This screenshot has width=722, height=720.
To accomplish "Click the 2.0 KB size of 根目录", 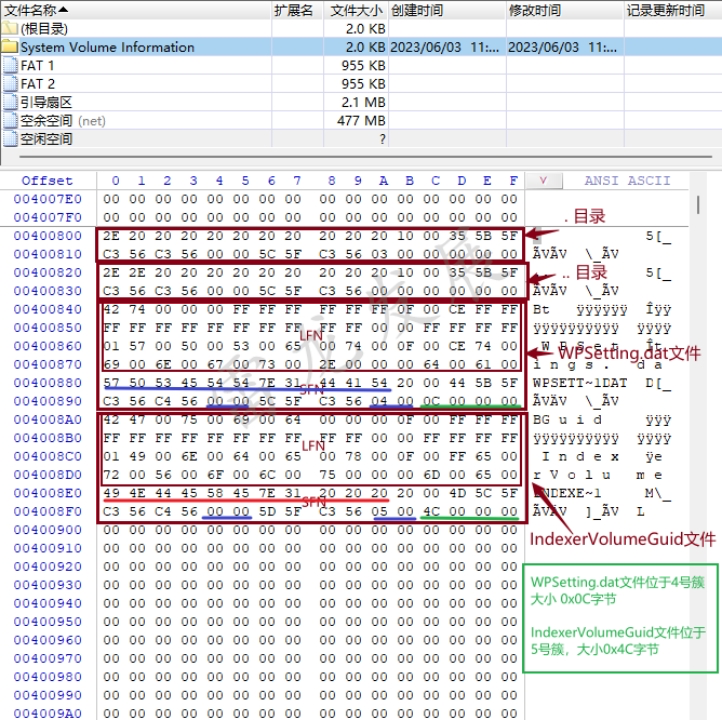I will (x=366, y=29).
